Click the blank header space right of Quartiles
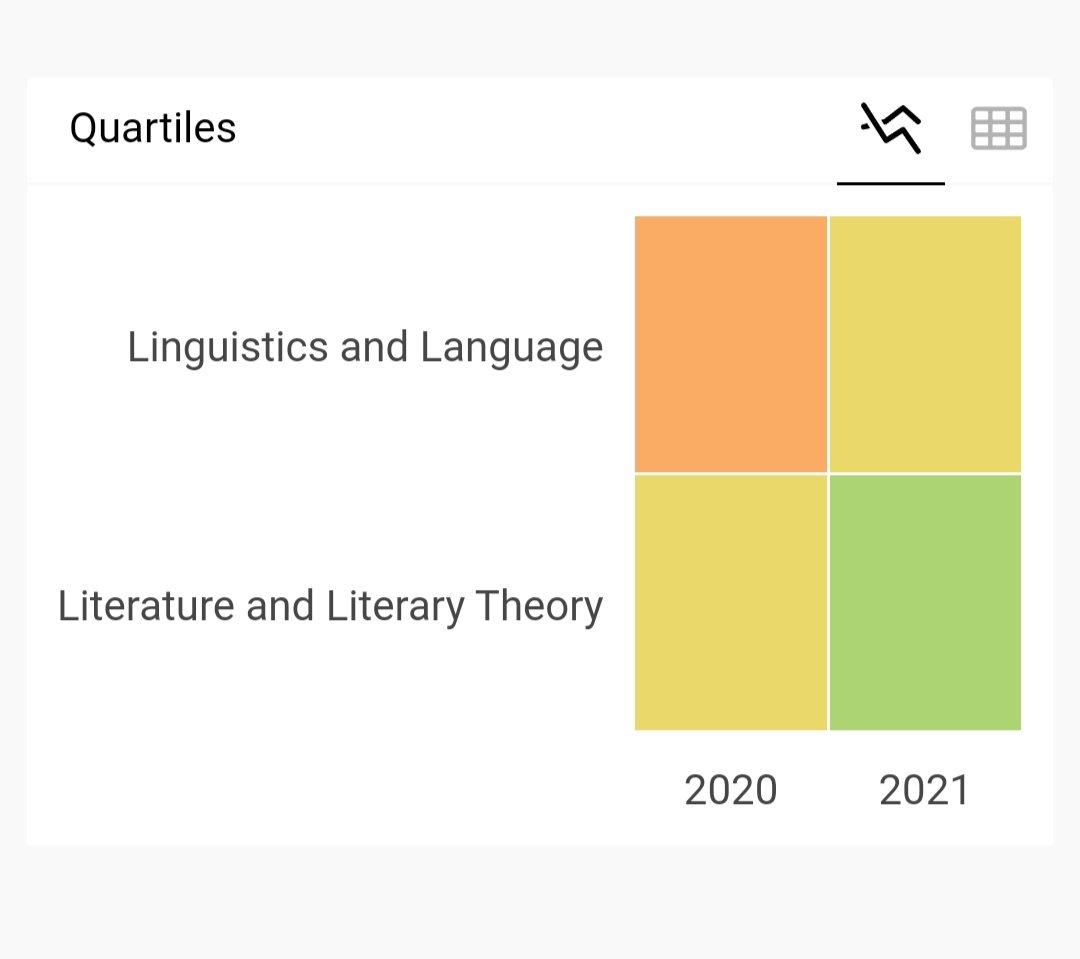Viewport: 1080px width, 959px height. point(537,129)
